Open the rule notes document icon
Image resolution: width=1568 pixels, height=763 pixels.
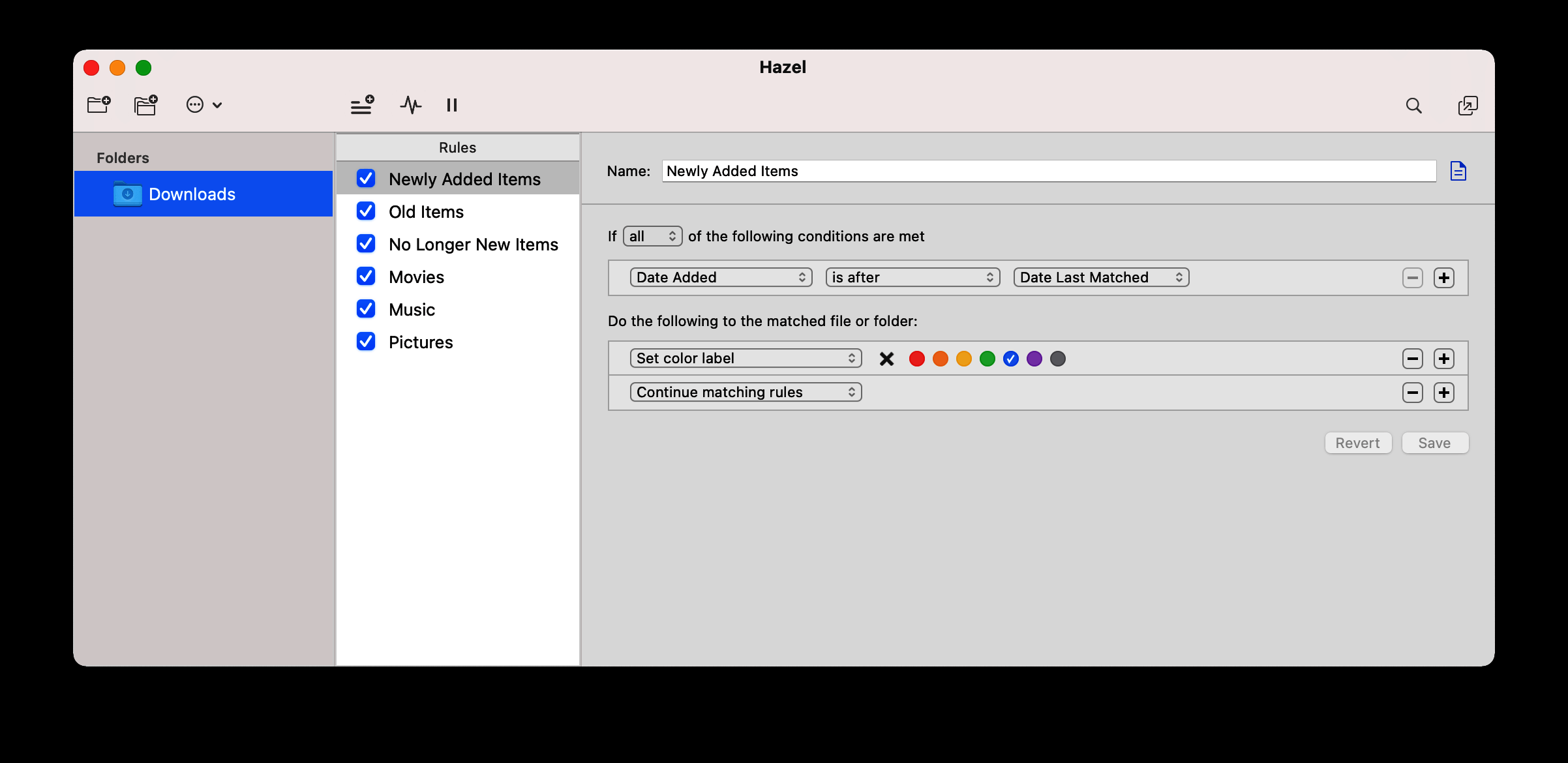(1458, 171)
